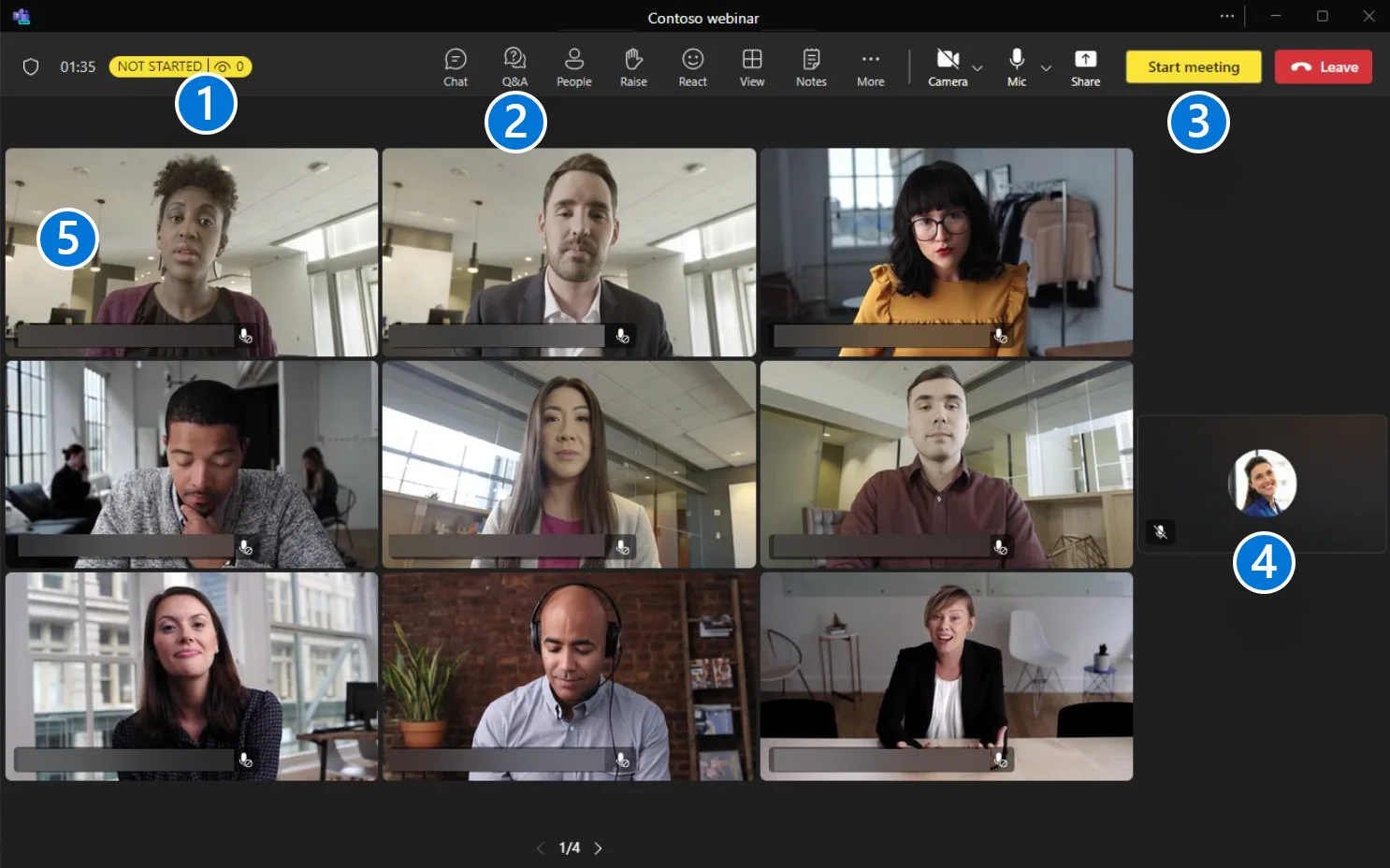Open the Q&A panel

pyautogui.click(x=514, y=67)
